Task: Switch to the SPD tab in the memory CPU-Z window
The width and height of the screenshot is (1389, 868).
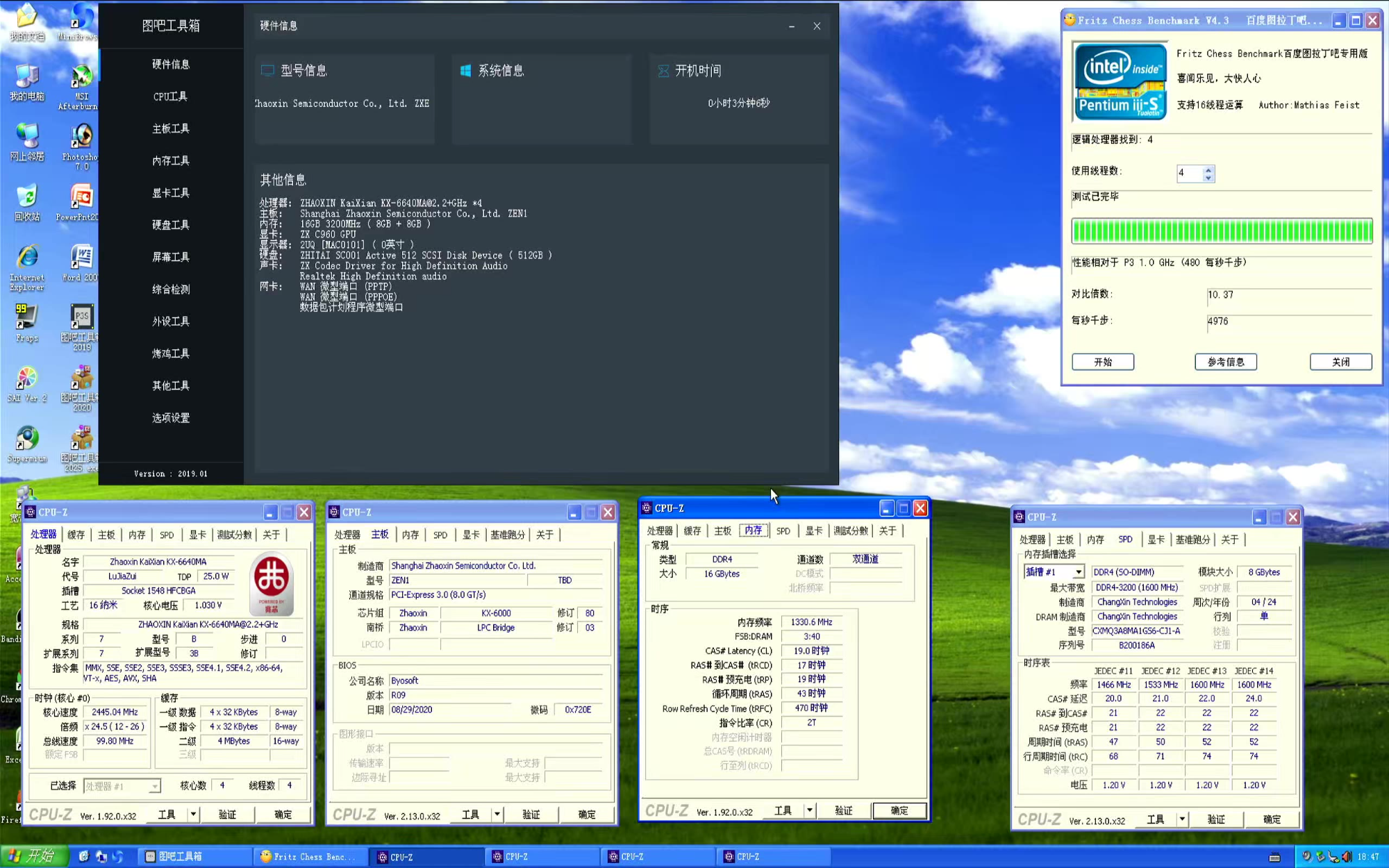Action: pos(783,531)
